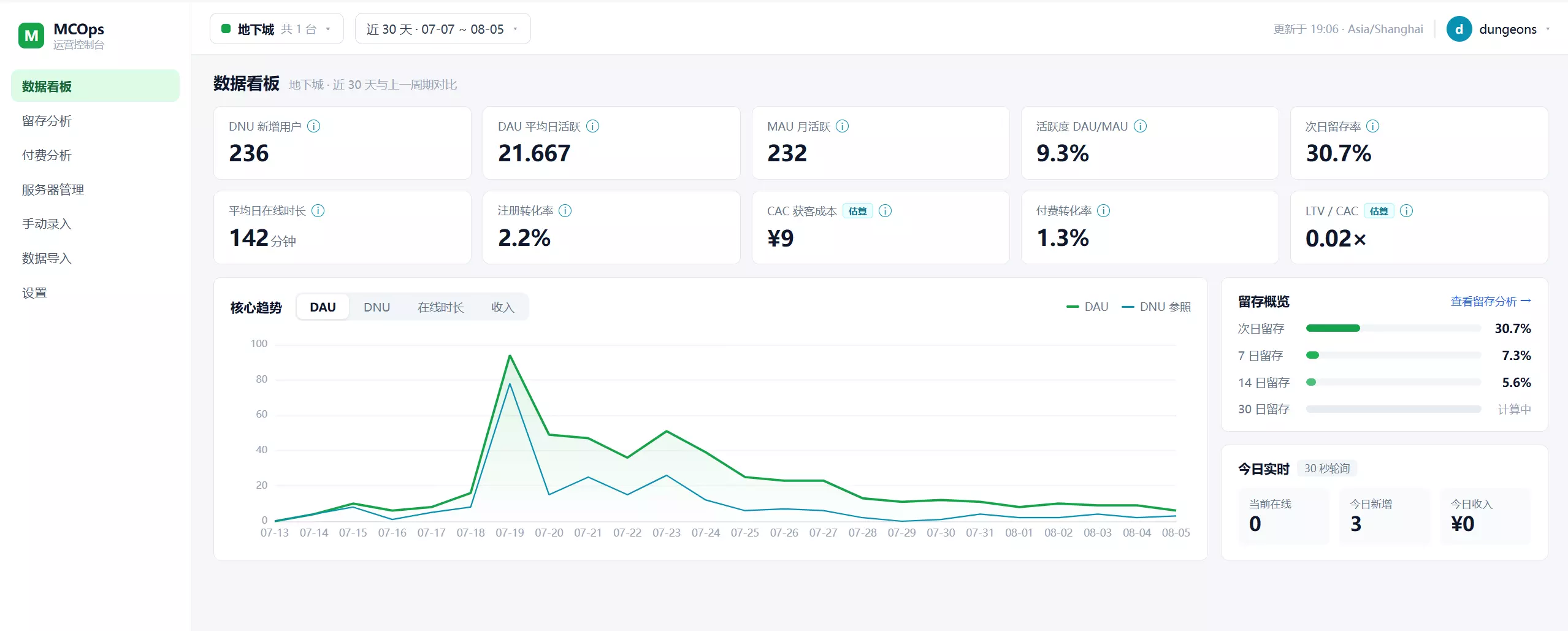This screenshot has width=1568, height=631.
Task: Click the green MCOps logo icon
Action: [31, 36]
